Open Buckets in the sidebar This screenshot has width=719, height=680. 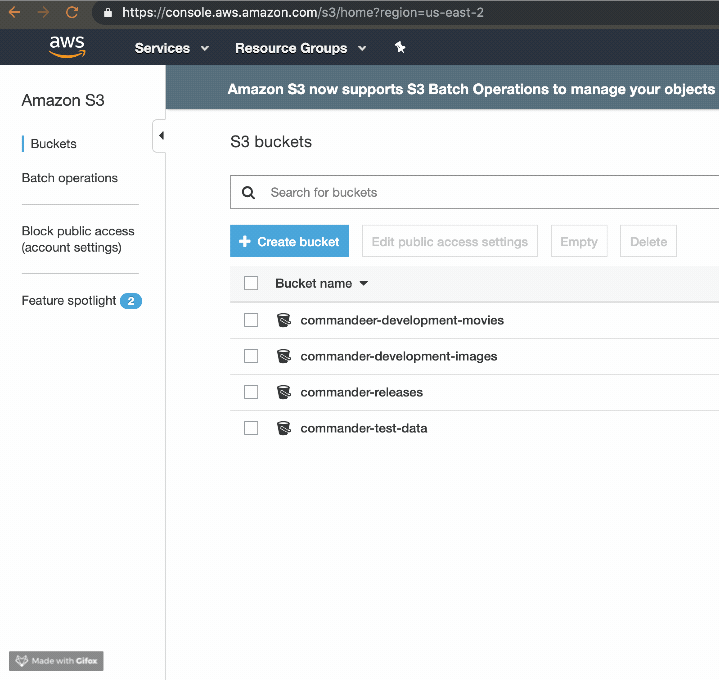pyautogui.click(x=53, y=144)
